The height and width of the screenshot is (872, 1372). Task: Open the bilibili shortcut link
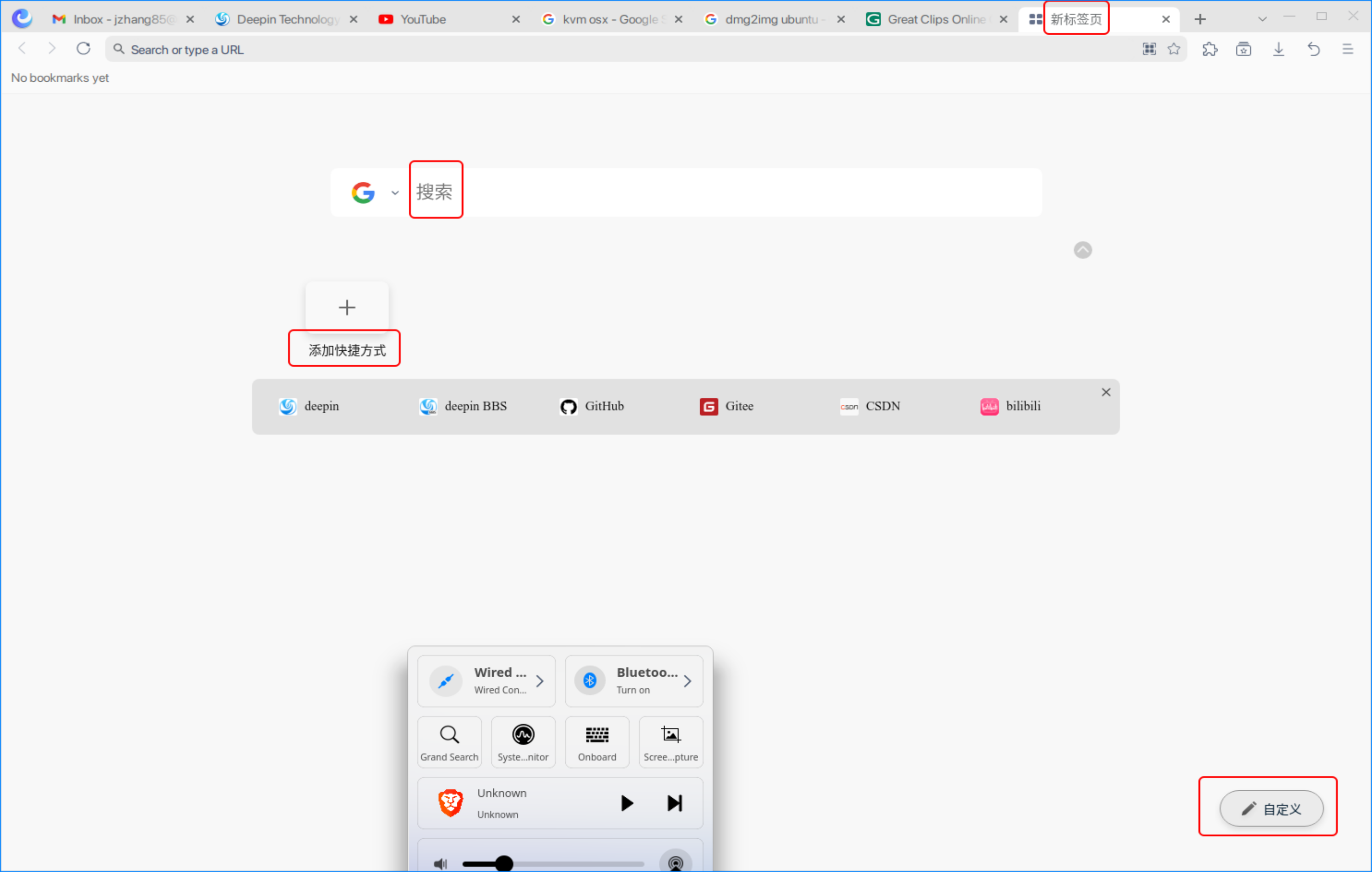point(1010,407)
